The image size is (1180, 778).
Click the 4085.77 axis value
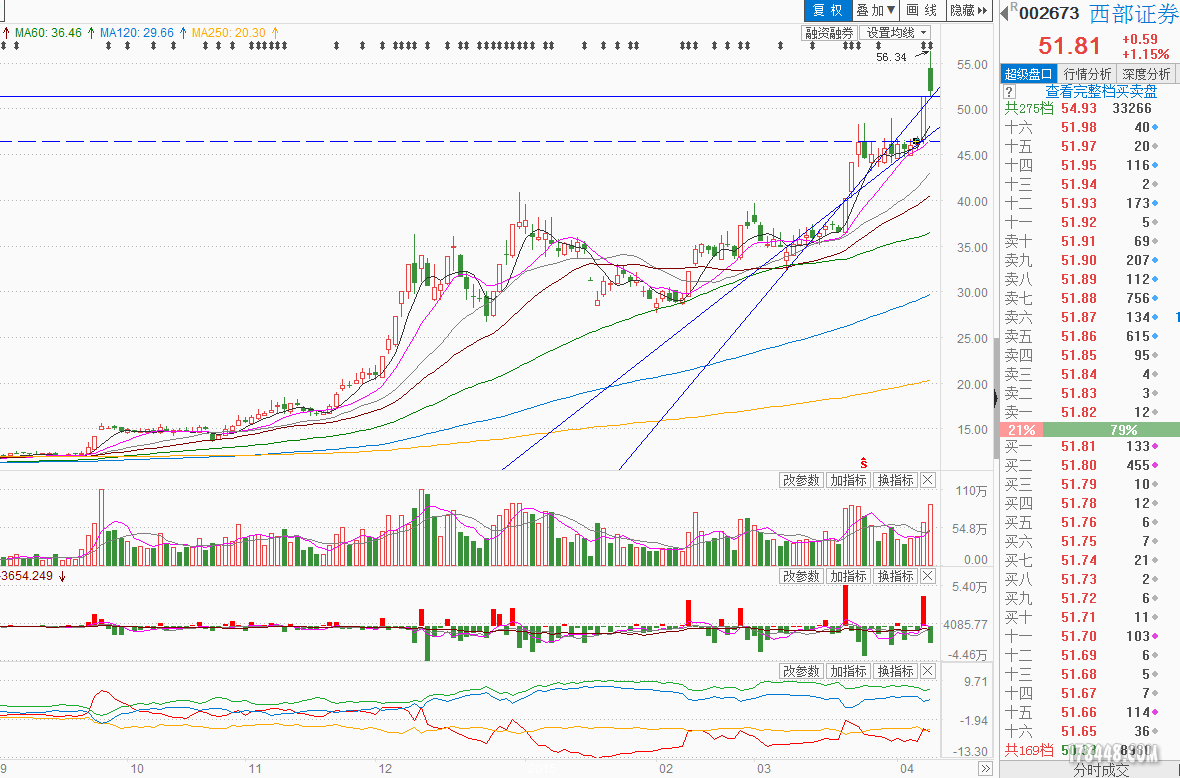coord(965,625)
